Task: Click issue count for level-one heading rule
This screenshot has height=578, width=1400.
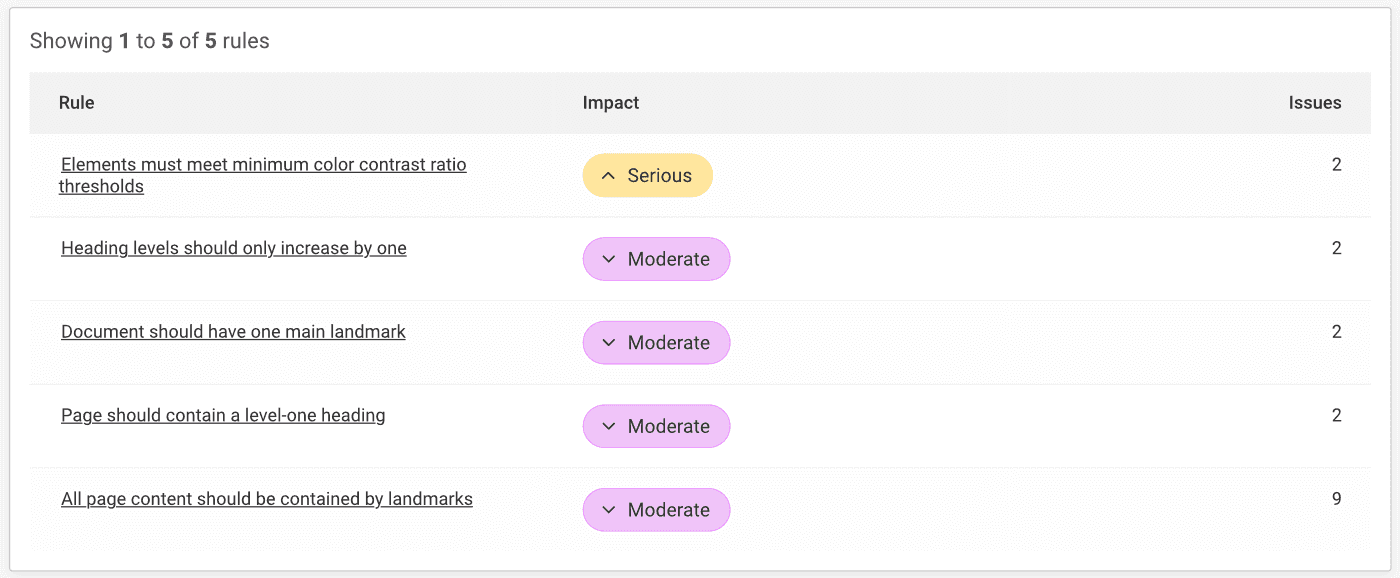Action: pyautogui.click(x=1336, y=415)
